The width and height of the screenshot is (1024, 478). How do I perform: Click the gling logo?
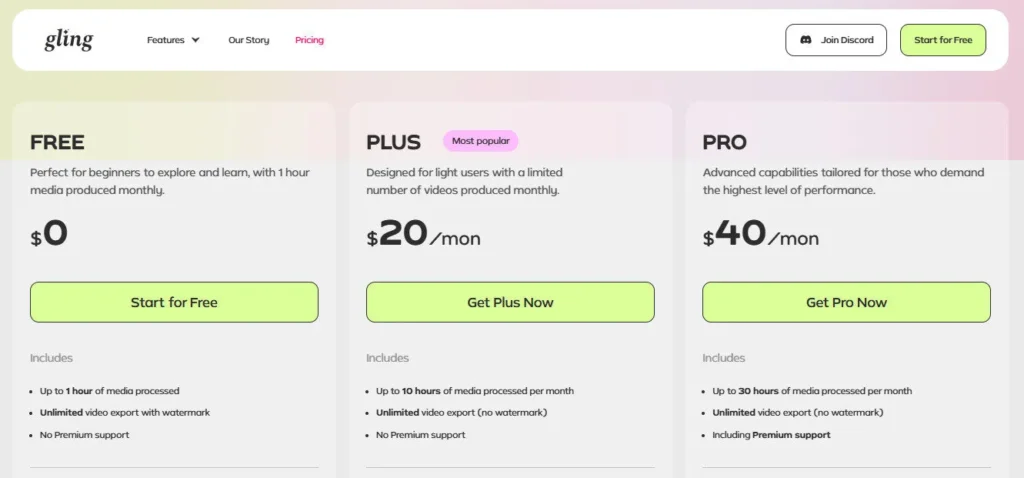point(68,40)
